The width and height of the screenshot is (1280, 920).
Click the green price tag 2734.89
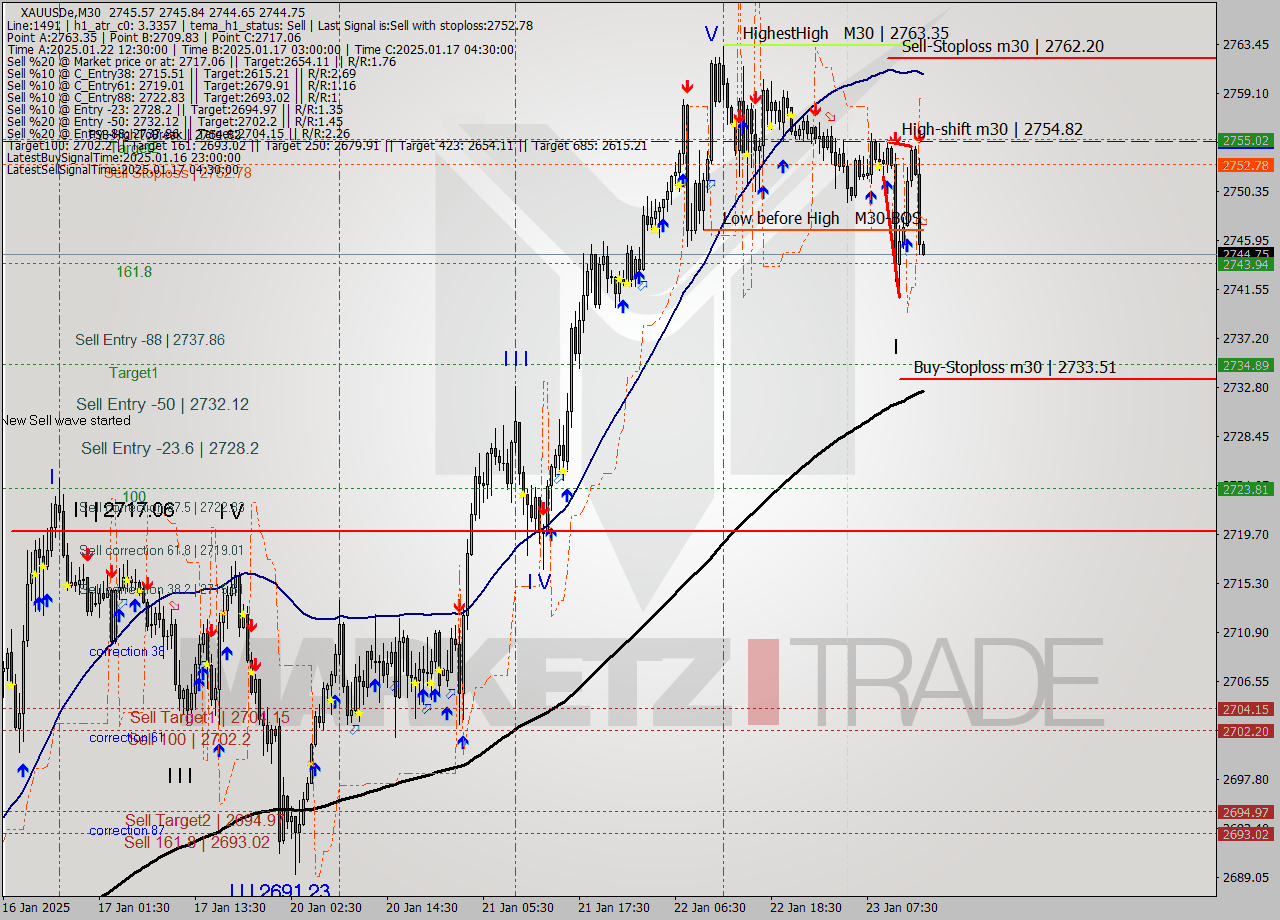(x=1246, y=365)
